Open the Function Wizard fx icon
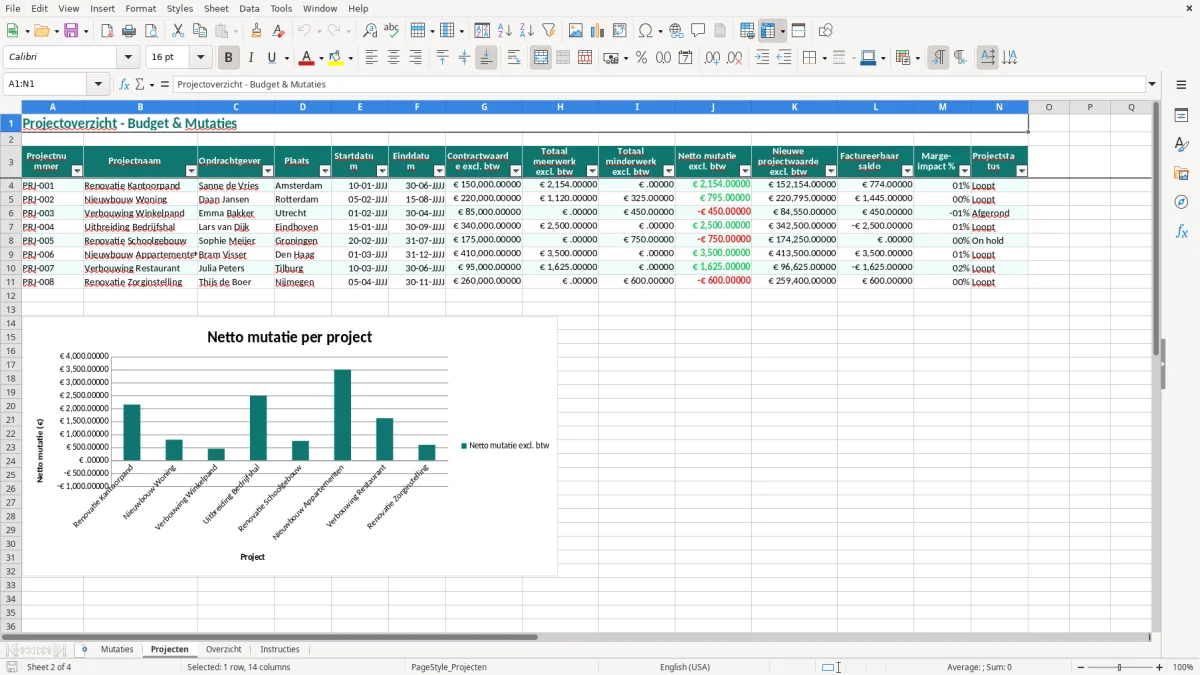 [x=125, y=85]
